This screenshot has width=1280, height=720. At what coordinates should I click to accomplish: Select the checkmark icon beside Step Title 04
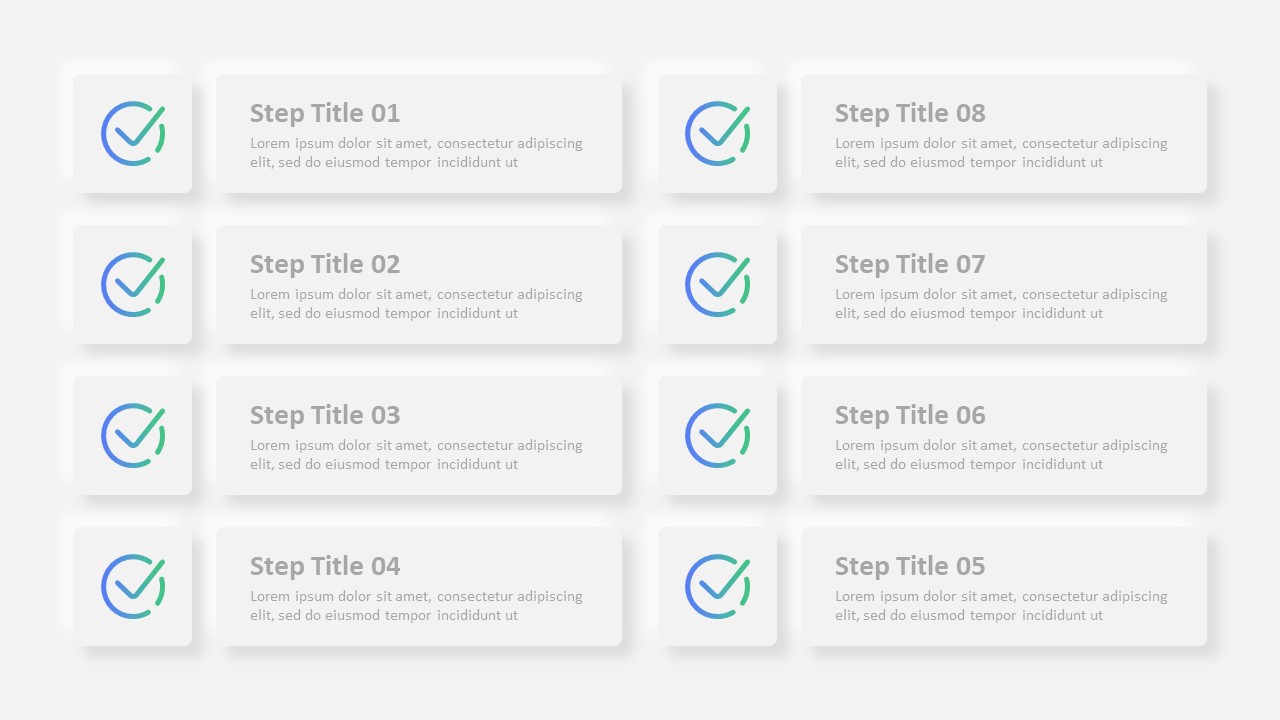pyautogui.click(x=133, y=587)
